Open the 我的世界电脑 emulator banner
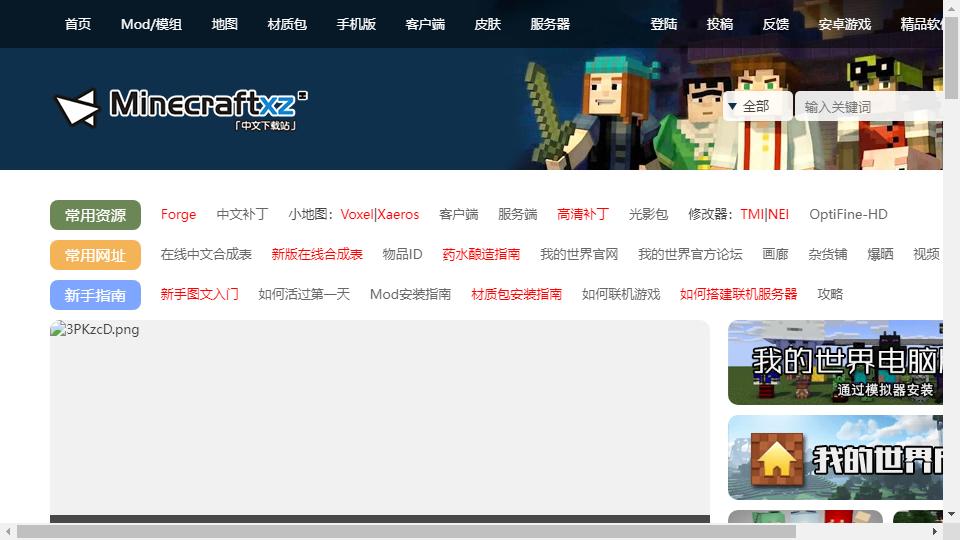 point(835,362)
